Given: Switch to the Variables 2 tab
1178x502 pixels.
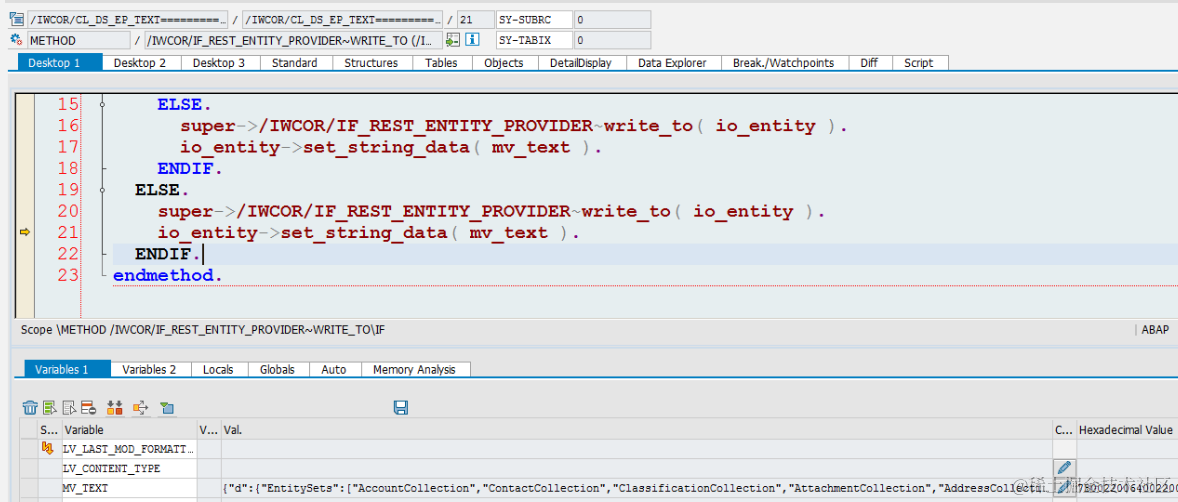Looking at the screenshot, I should tap(149, 369).
